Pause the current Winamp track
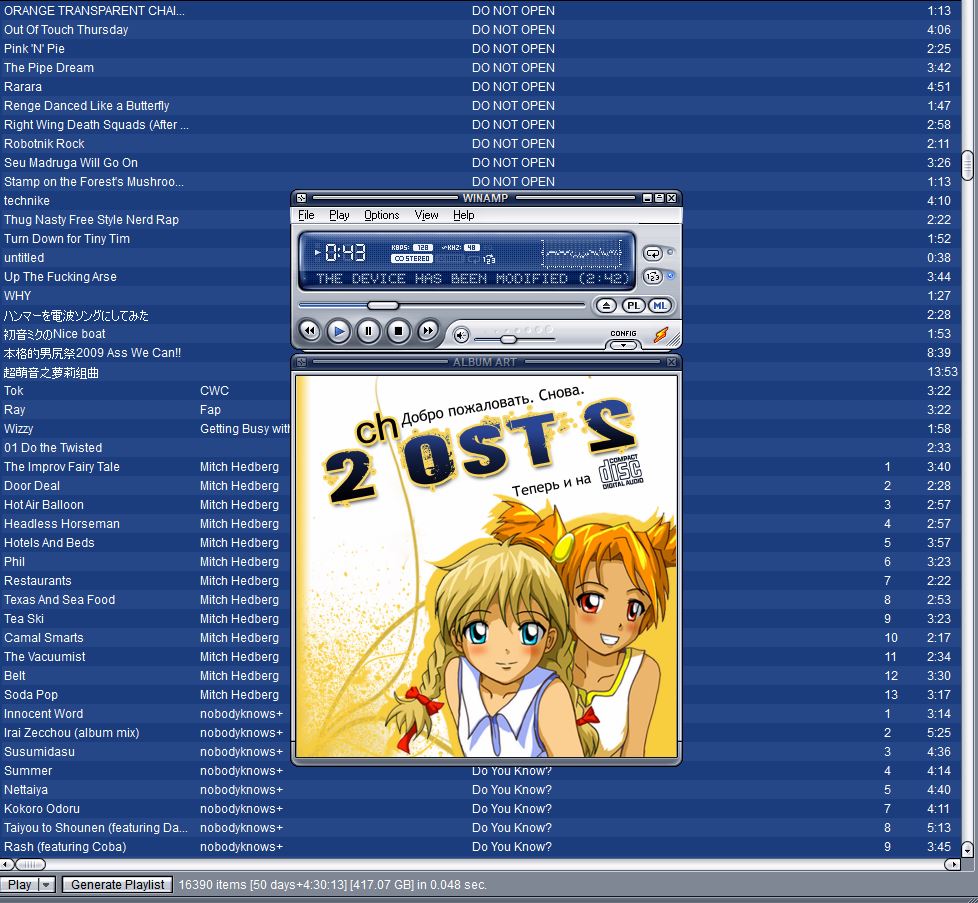 pos(368,331)
